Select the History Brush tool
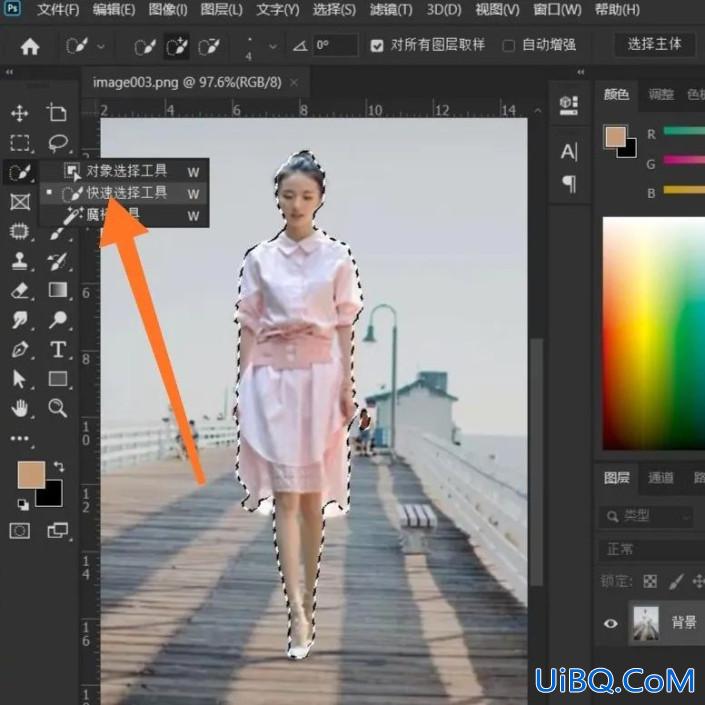705x705 pixels. pos(58,261)
